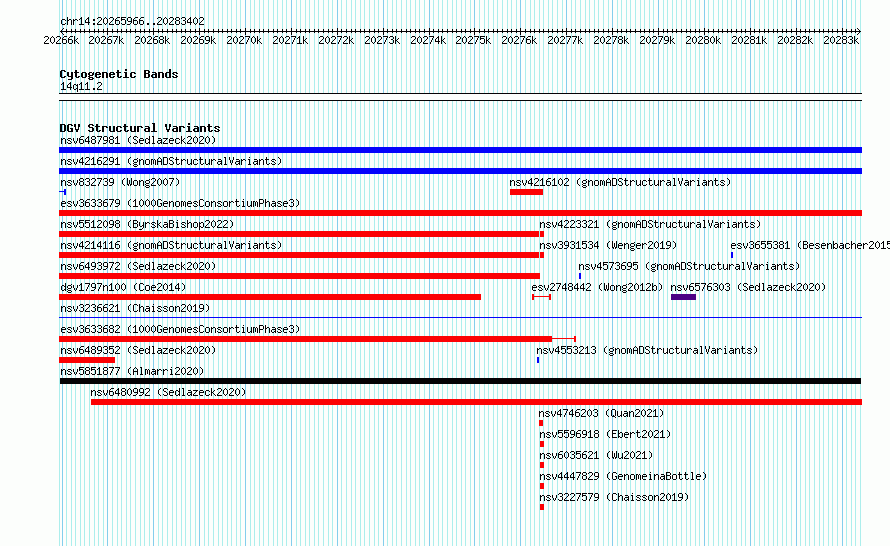The height and width of the screenshot is (546, 890).
Task: Click the 20283k ruler tick label
Action: point(841,40)
